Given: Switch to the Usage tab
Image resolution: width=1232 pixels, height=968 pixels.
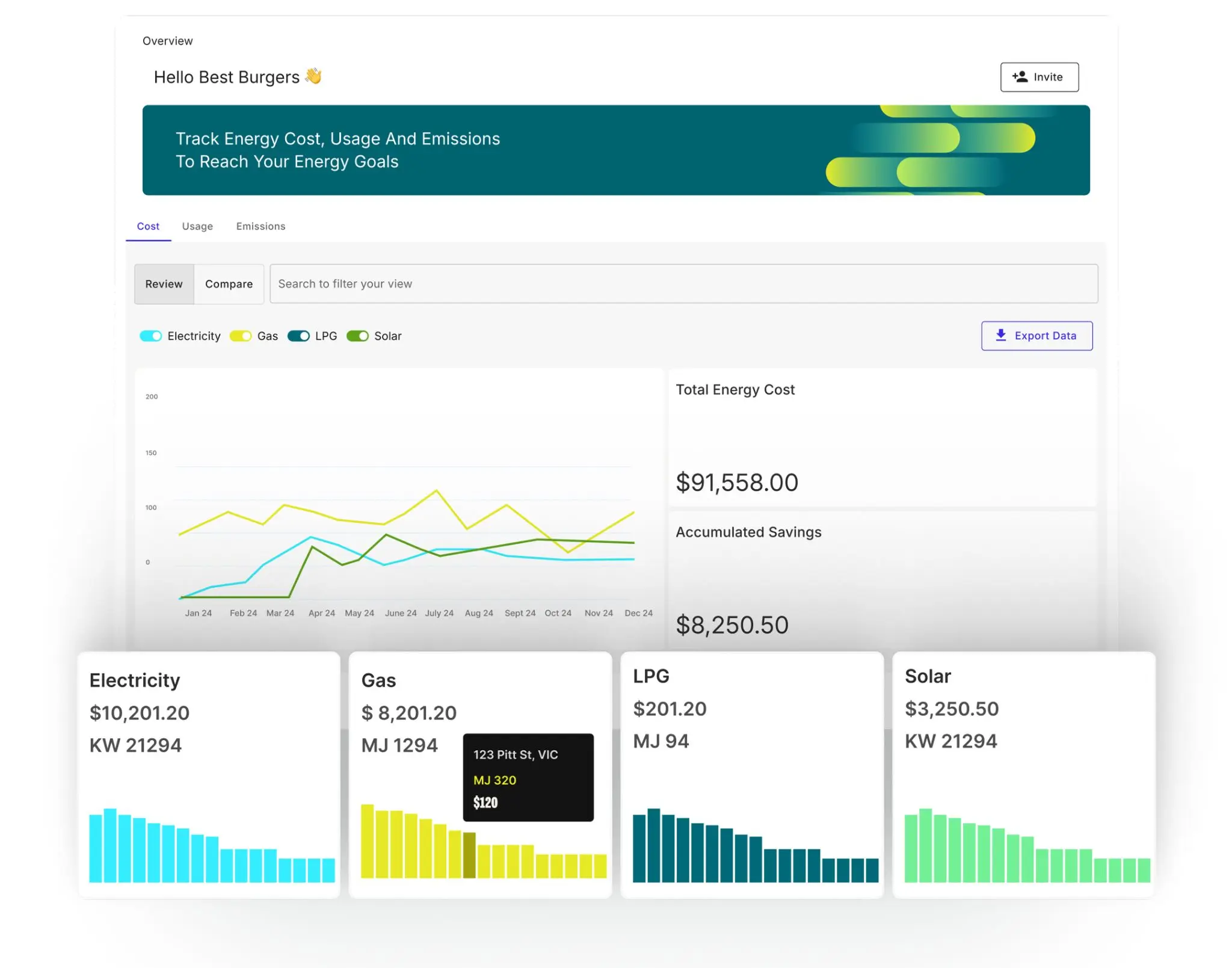Looking at the screenshot, I should (x=197, y=226).
